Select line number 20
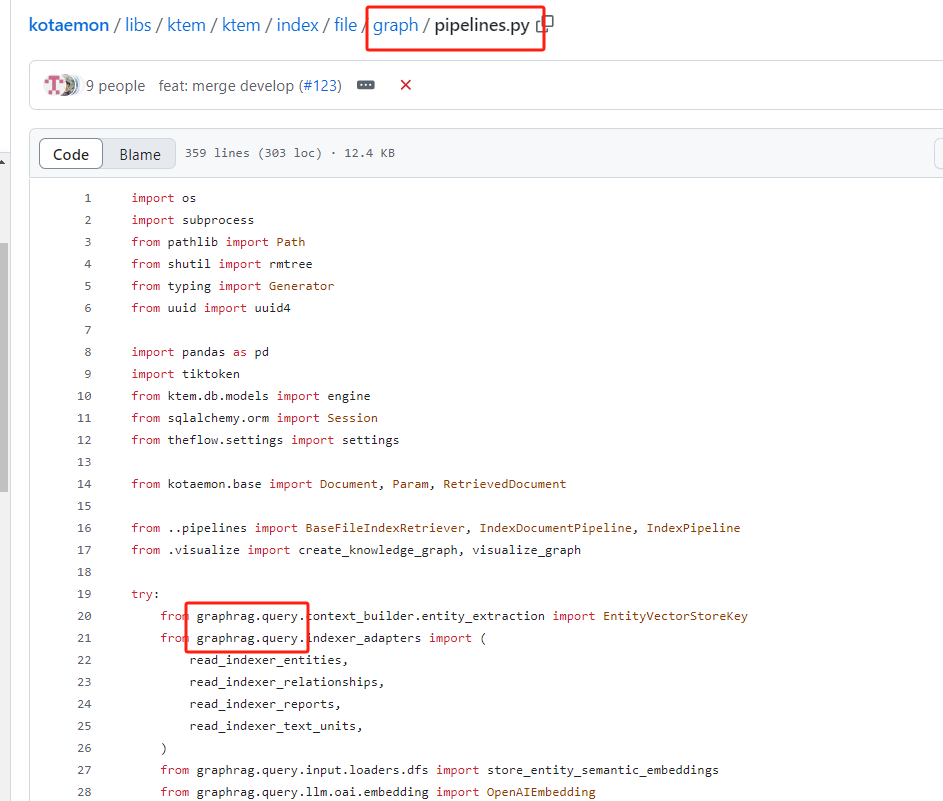This screenshot has height=801, width=943. (x=84, y=616)
